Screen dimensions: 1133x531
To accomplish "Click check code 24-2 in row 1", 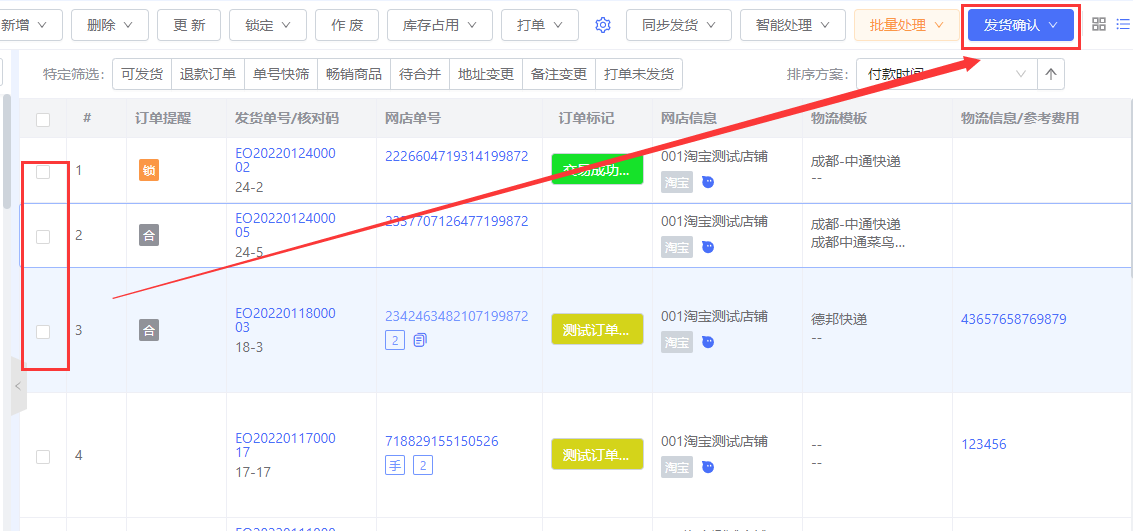I will click(x=249, y=188).
